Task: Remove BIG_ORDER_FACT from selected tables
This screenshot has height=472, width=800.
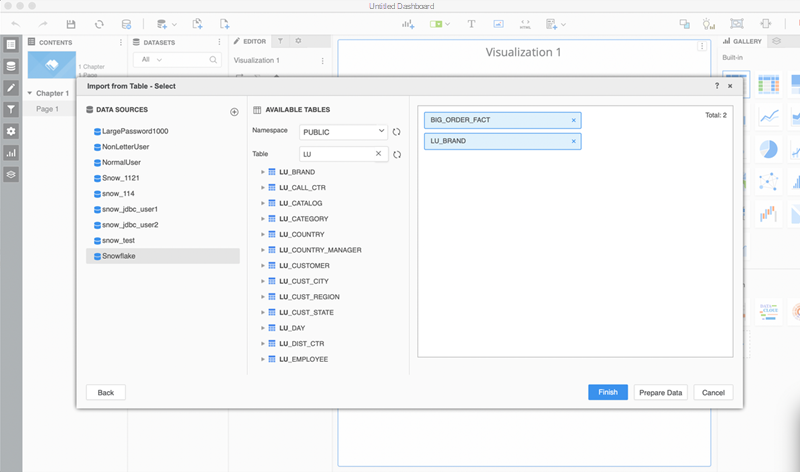Action: pyautogui.click(x=573, y=120)
